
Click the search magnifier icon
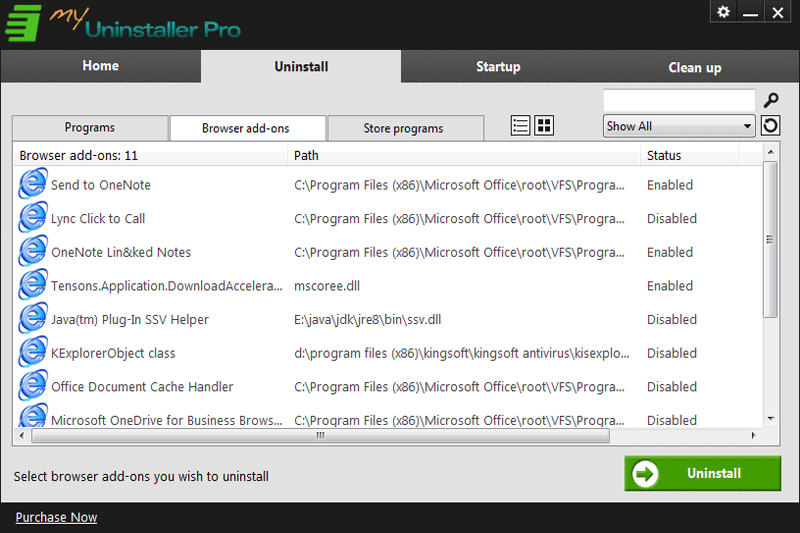click(x=771, y=100)
